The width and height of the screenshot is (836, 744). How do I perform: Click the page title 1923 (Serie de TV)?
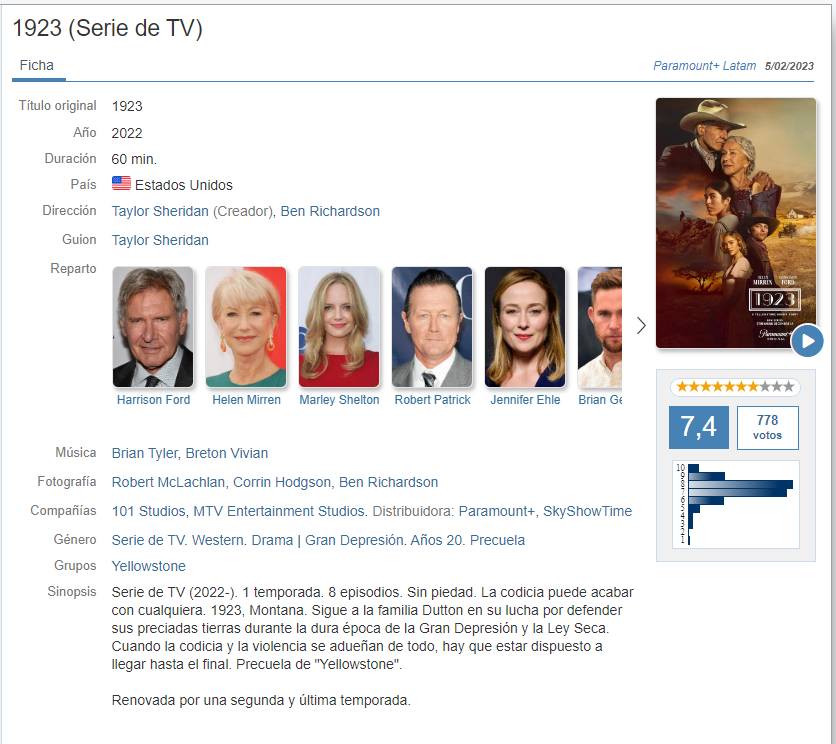click(x=108, y=28)
